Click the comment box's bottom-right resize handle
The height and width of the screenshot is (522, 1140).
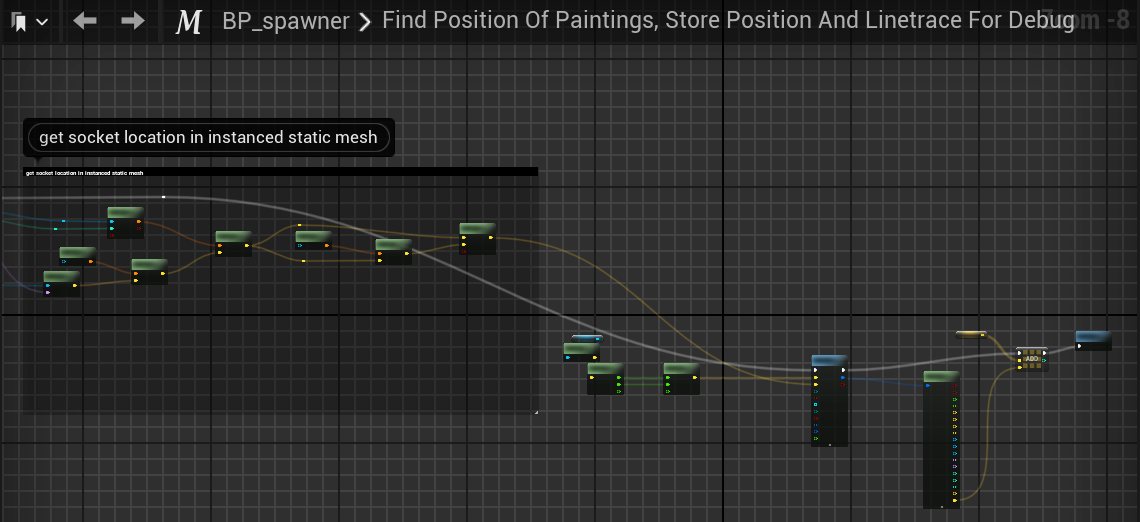pyautogui.click(x=535, y=410)
